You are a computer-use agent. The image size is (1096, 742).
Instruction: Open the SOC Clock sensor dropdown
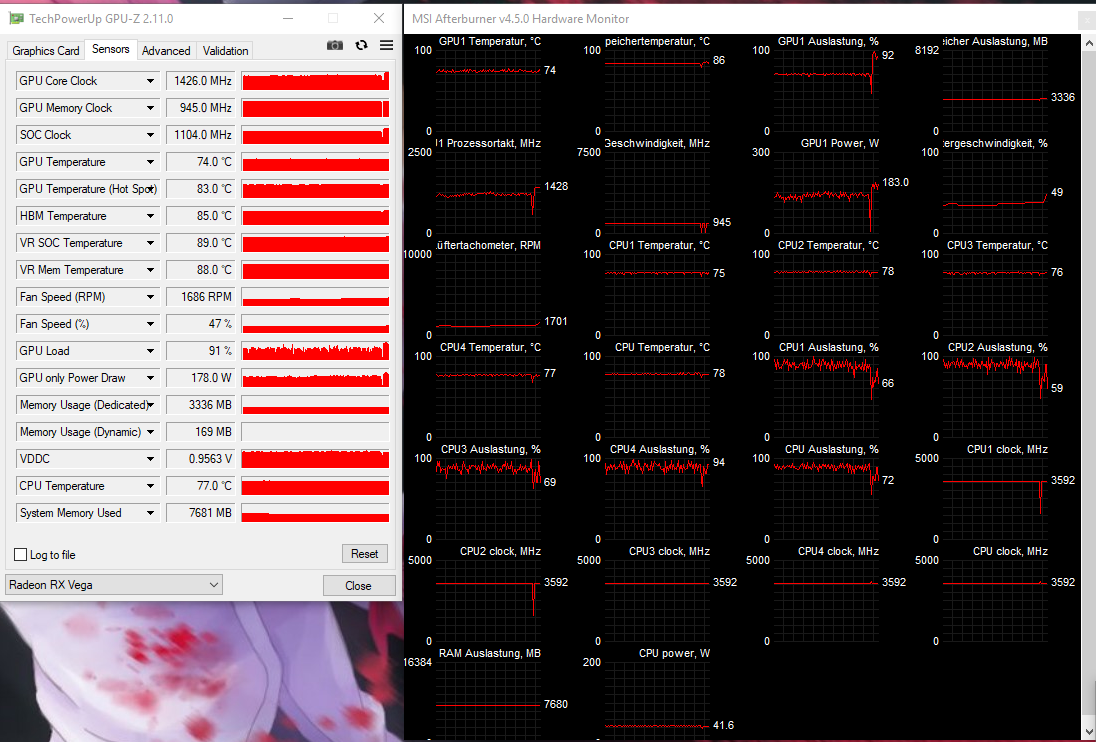pos(150,135)
